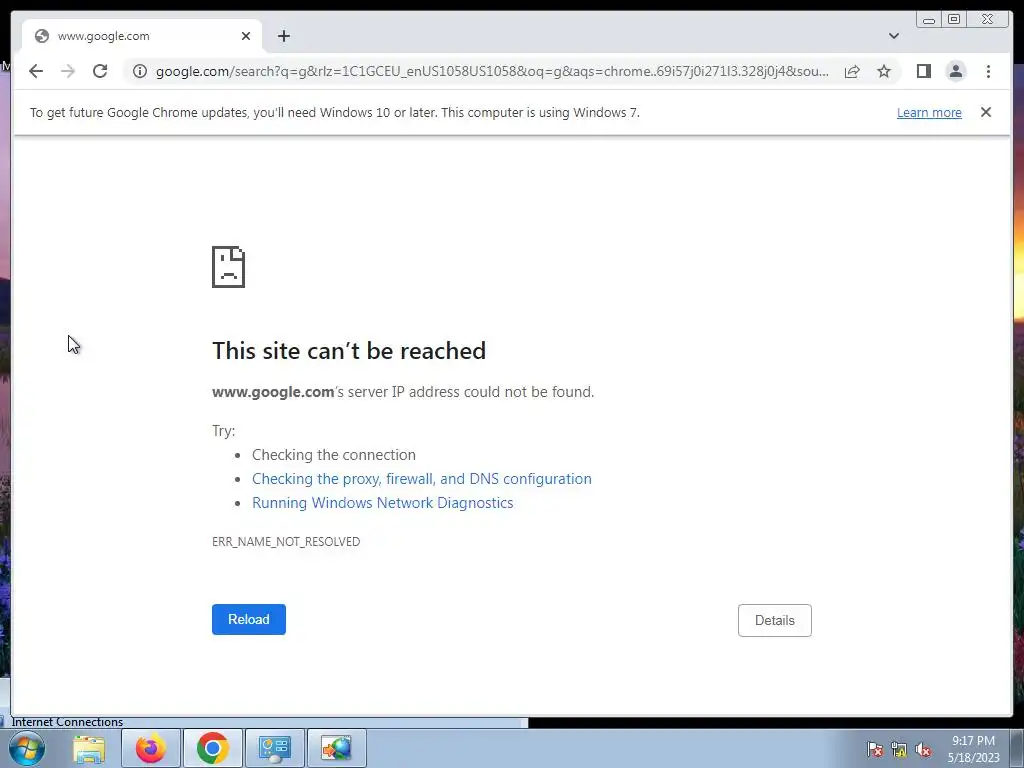Open Chrome's three-dot menu
Screen dimensions: 1024x768
988,71
